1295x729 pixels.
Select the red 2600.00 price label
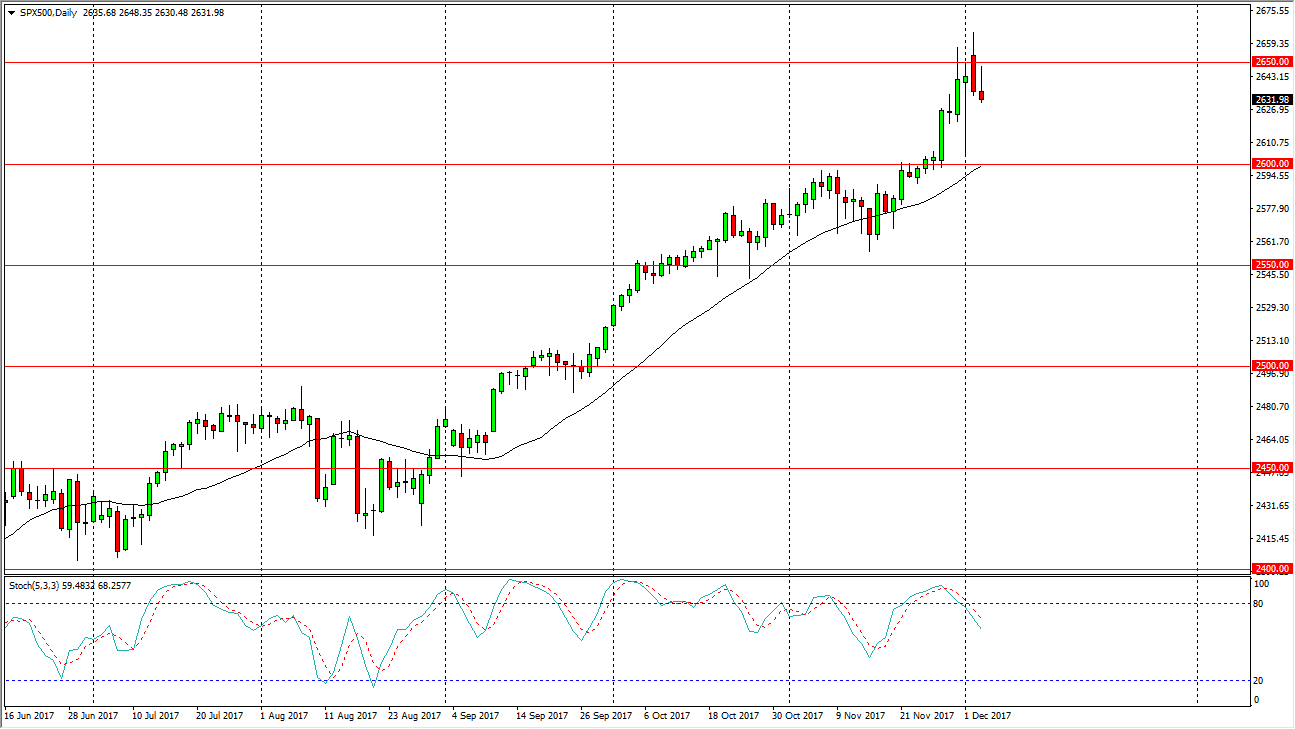click(x=1271, y=164)
